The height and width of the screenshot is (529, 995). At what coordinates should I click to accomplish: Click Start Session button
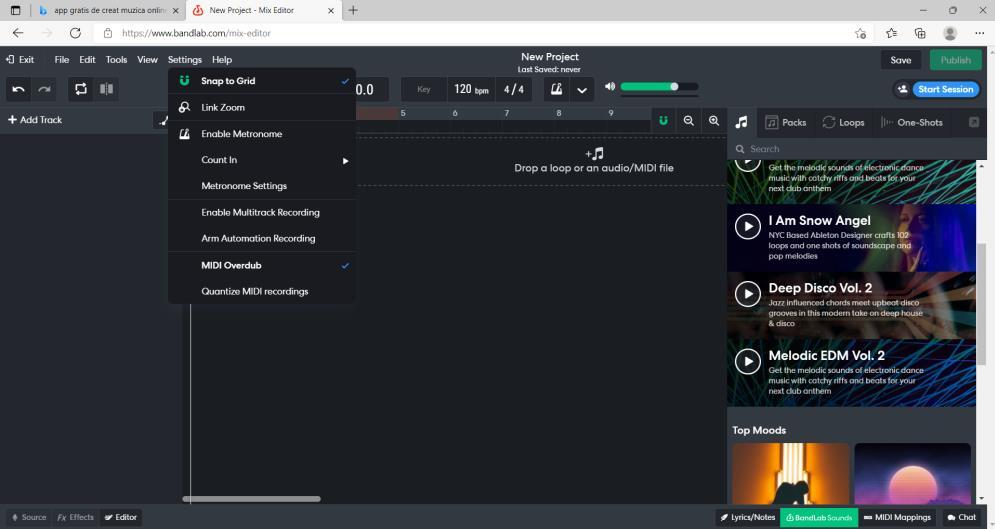click(x=946, y=89)
